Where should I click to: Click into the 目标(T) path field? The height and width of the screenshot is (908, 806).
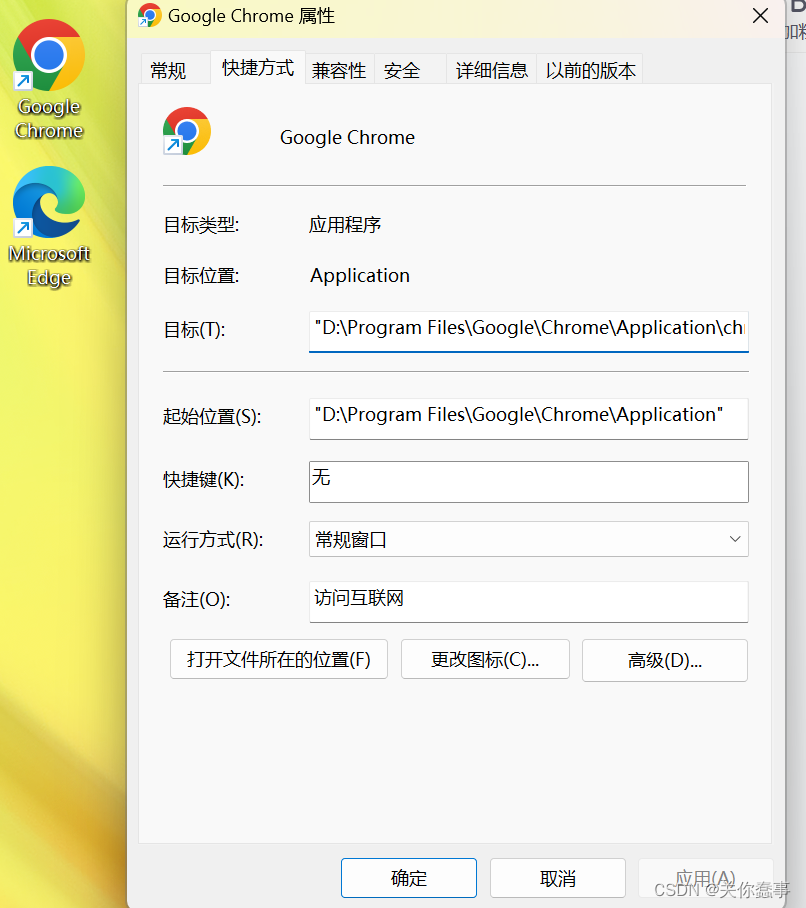point(529,331)
